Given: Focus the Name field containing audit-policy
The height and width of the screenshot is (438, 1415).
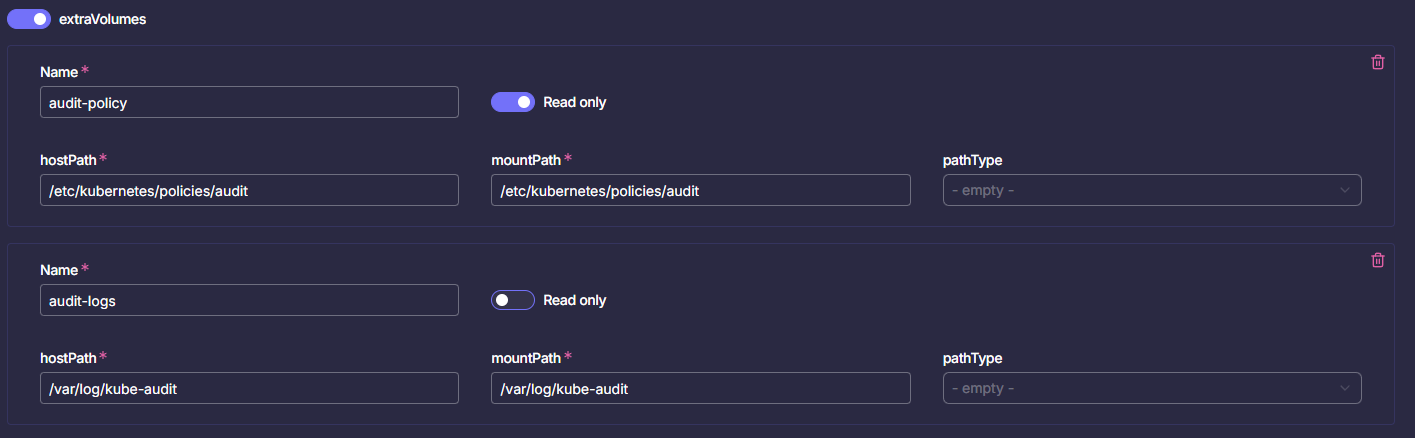Looking at the screenshot, I should click(249, 102).
